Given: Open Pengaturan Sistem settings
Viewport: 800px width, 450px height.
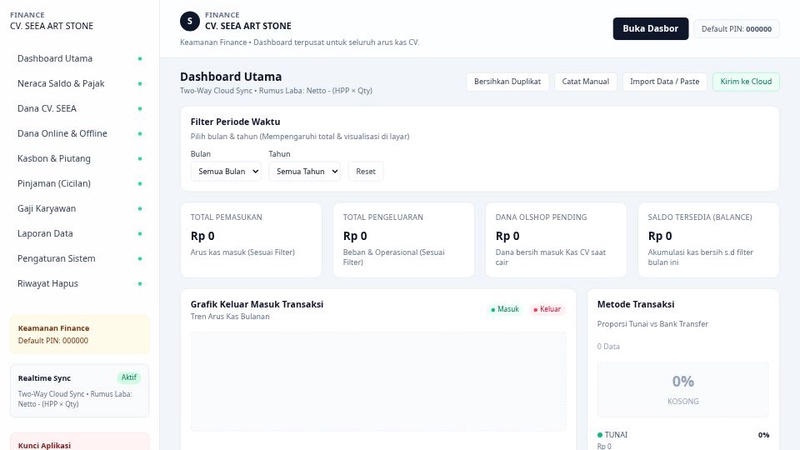Looking at the screenshot, I should tap(80, 259).
